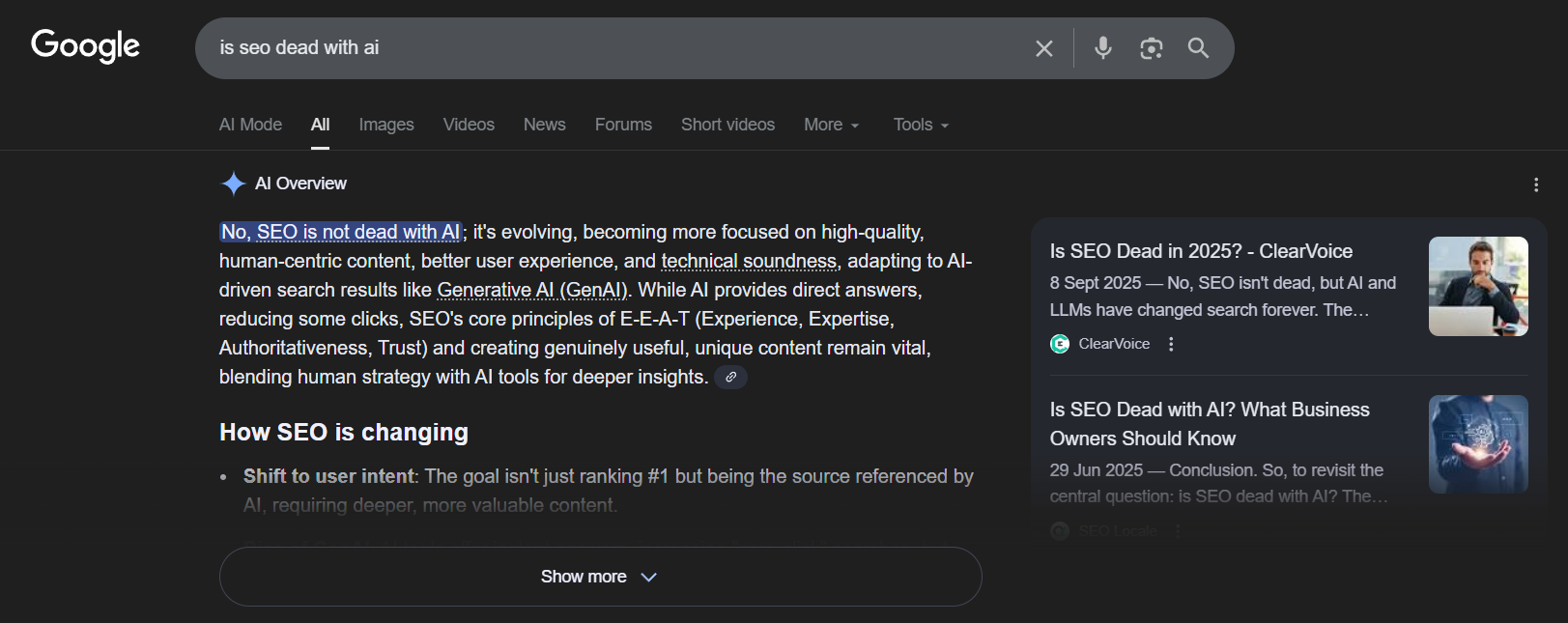
Task: Click the 'Shift to user intent' bullet text
Action: 329,476
